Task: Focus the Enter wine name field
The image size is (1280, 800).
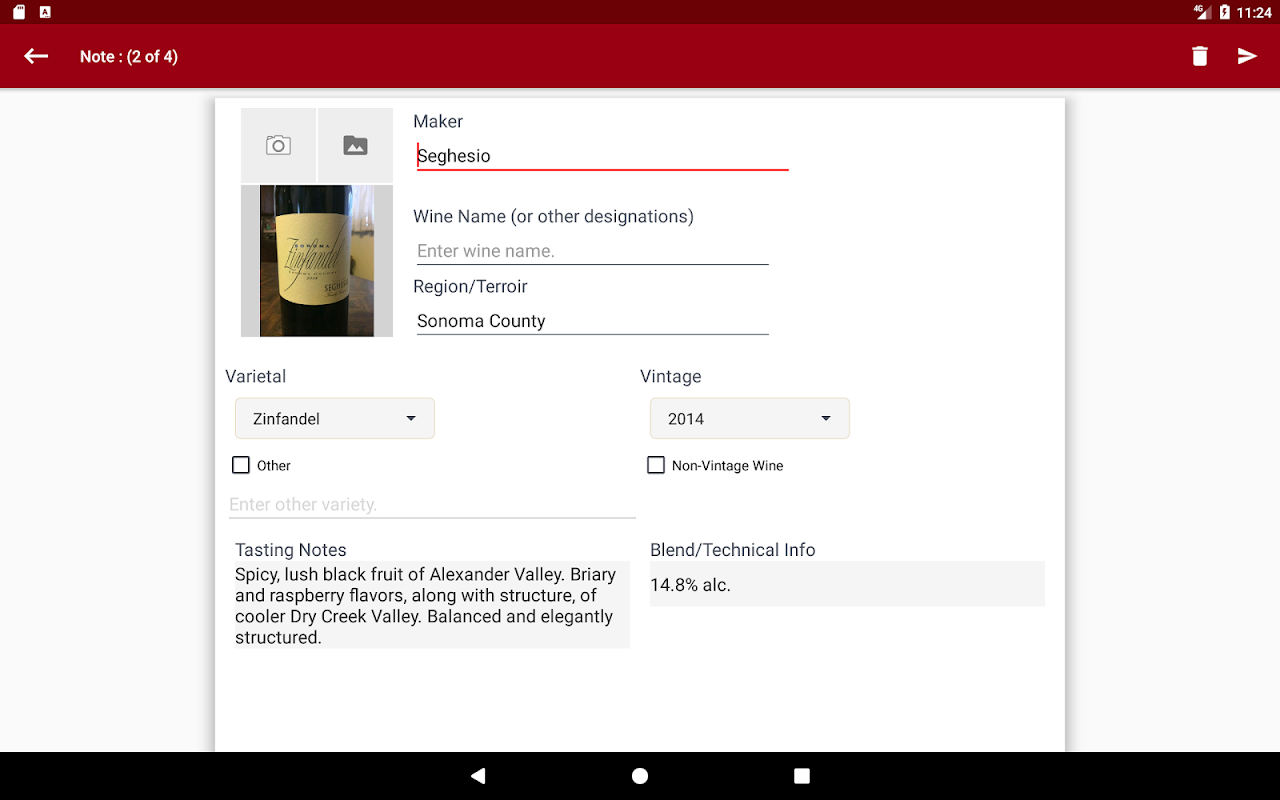Action: tap(592, 250)
